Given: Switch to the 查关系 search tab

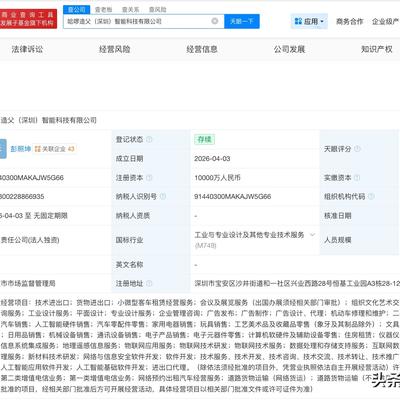Looking at the screenshot, I should 130,10.
